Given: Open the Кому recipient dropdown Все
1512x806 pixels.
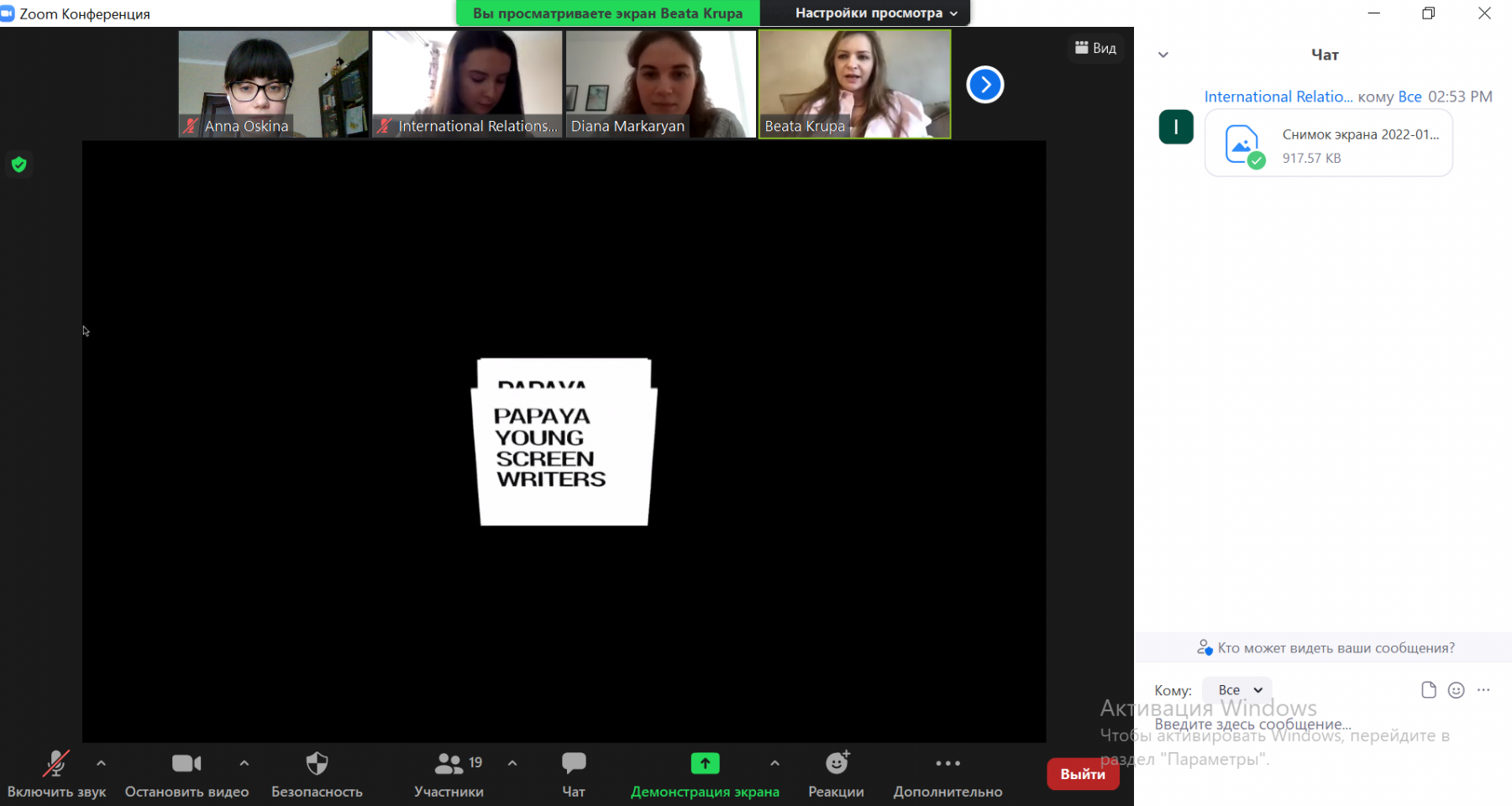Looking at the screenshot, I should (1237, 690).
